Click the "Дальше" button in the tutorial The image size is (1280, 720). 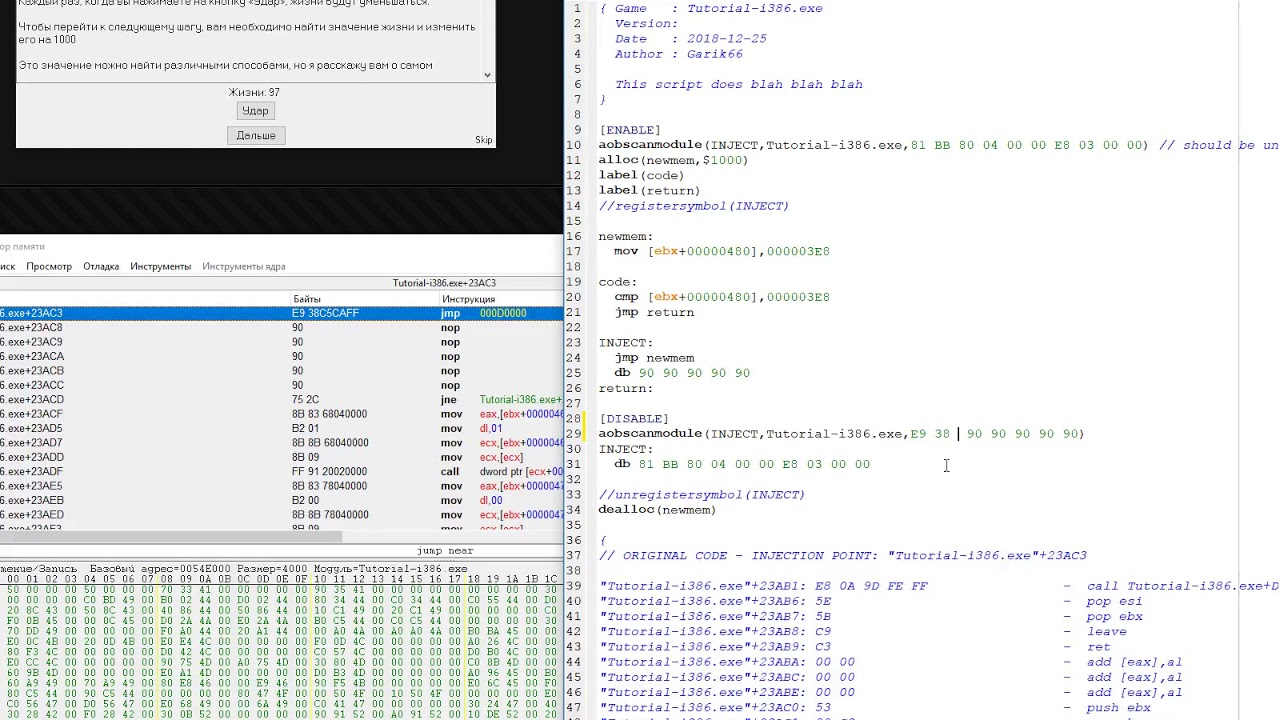click(256, 135)
